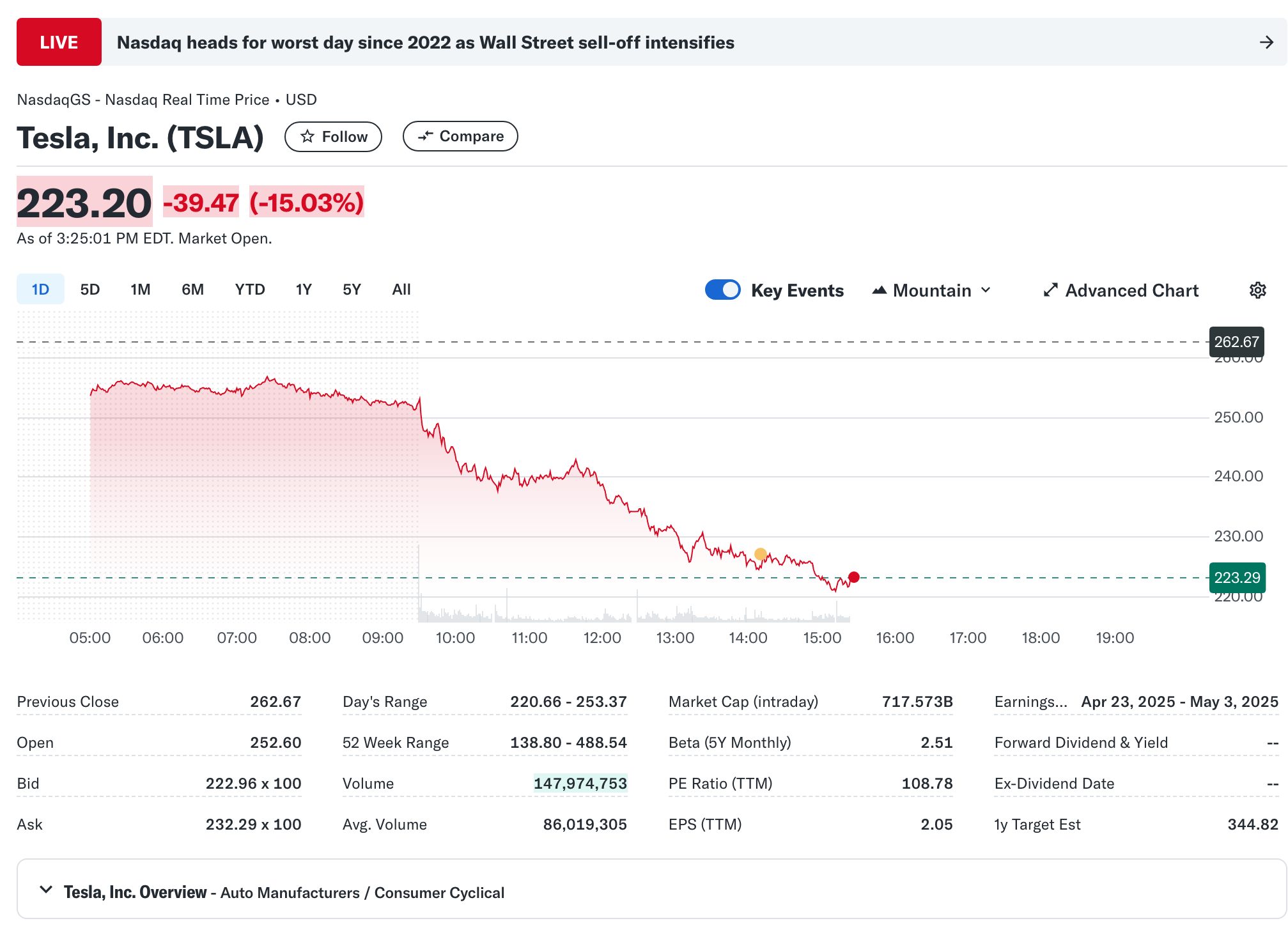
Task: Click the Previous Close value 262.67
Action: 275,702
